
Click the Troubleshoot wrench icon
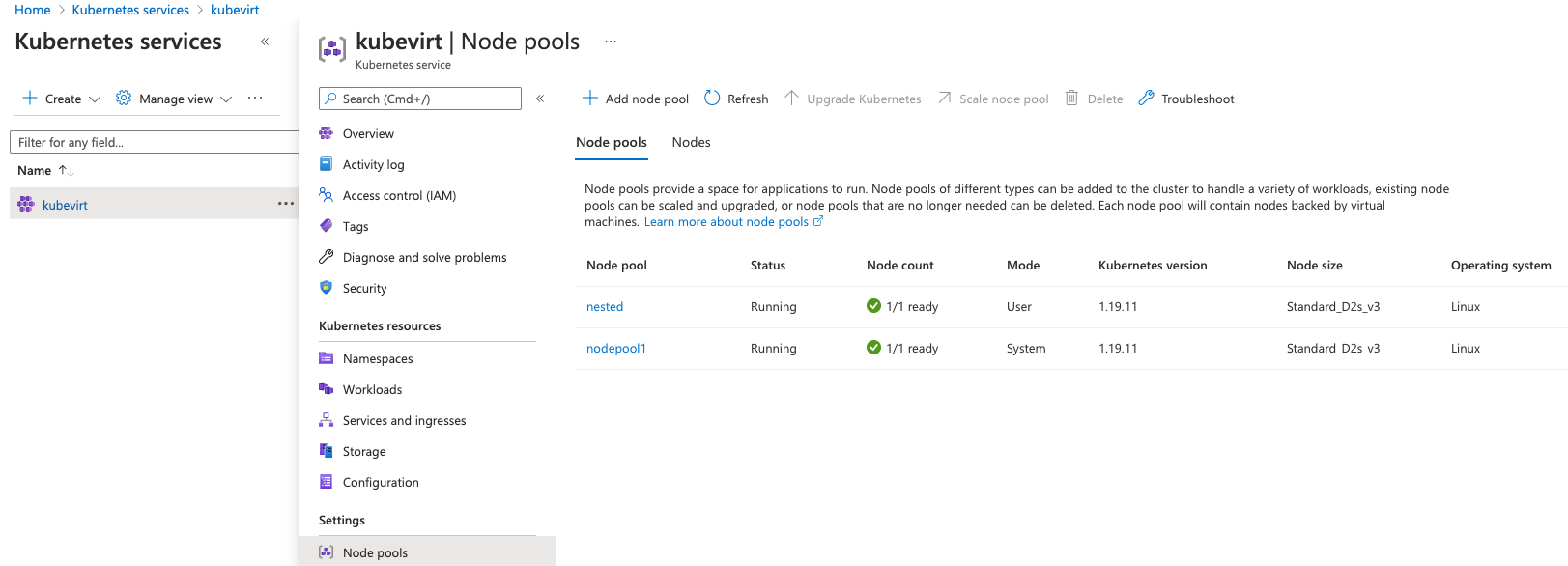pyautogui.click(x=1146, y=98)
